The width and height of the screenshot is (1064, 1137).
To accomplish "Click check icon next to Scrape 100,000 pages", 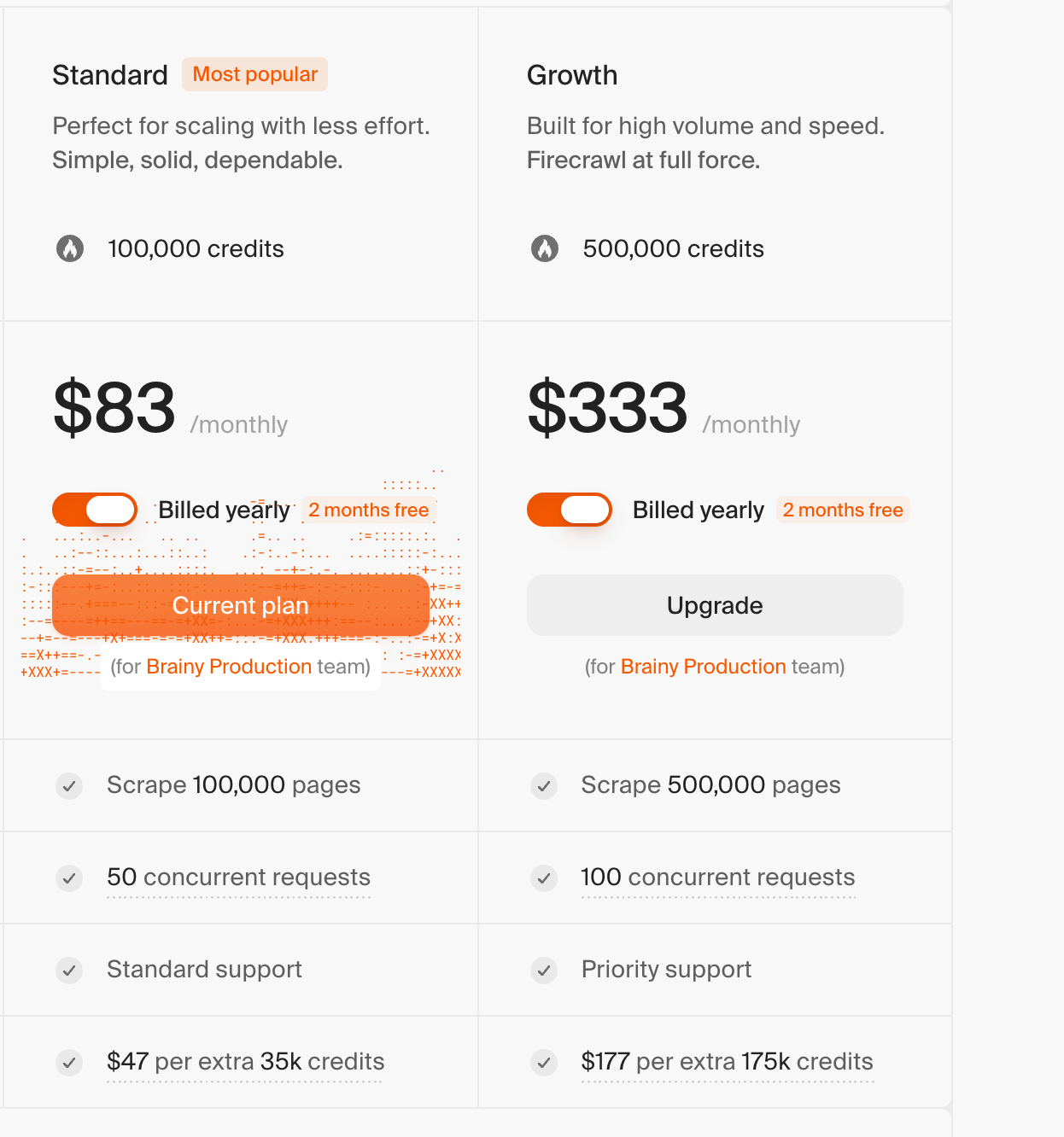I will coord(69,785).
